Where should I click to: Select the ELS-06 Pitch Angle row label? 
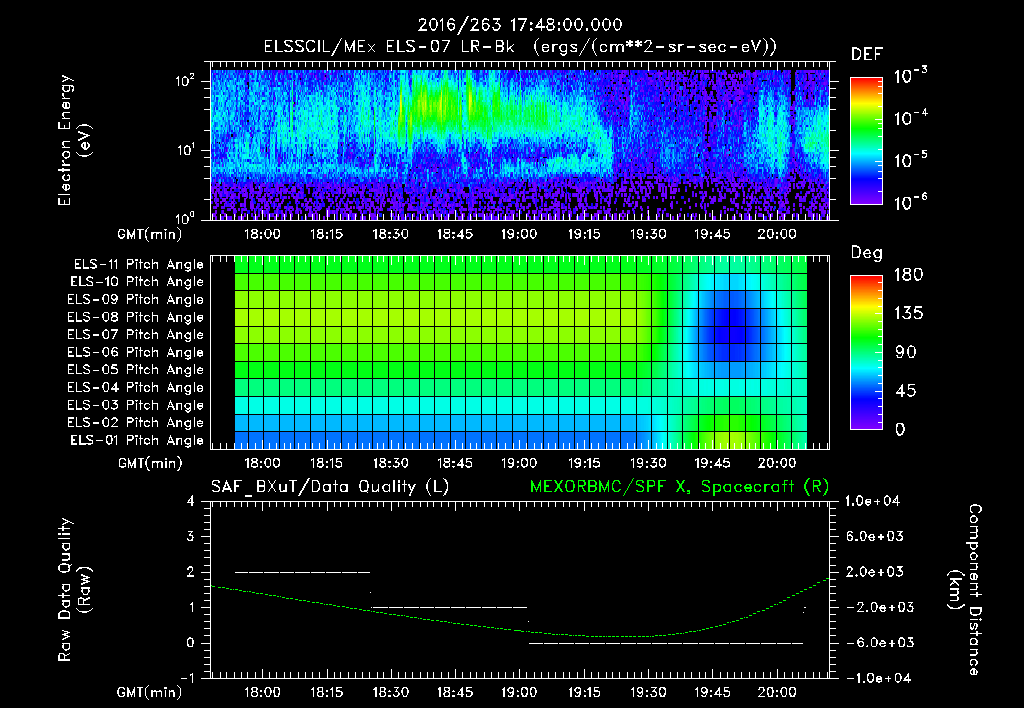(x=136, y=352)
